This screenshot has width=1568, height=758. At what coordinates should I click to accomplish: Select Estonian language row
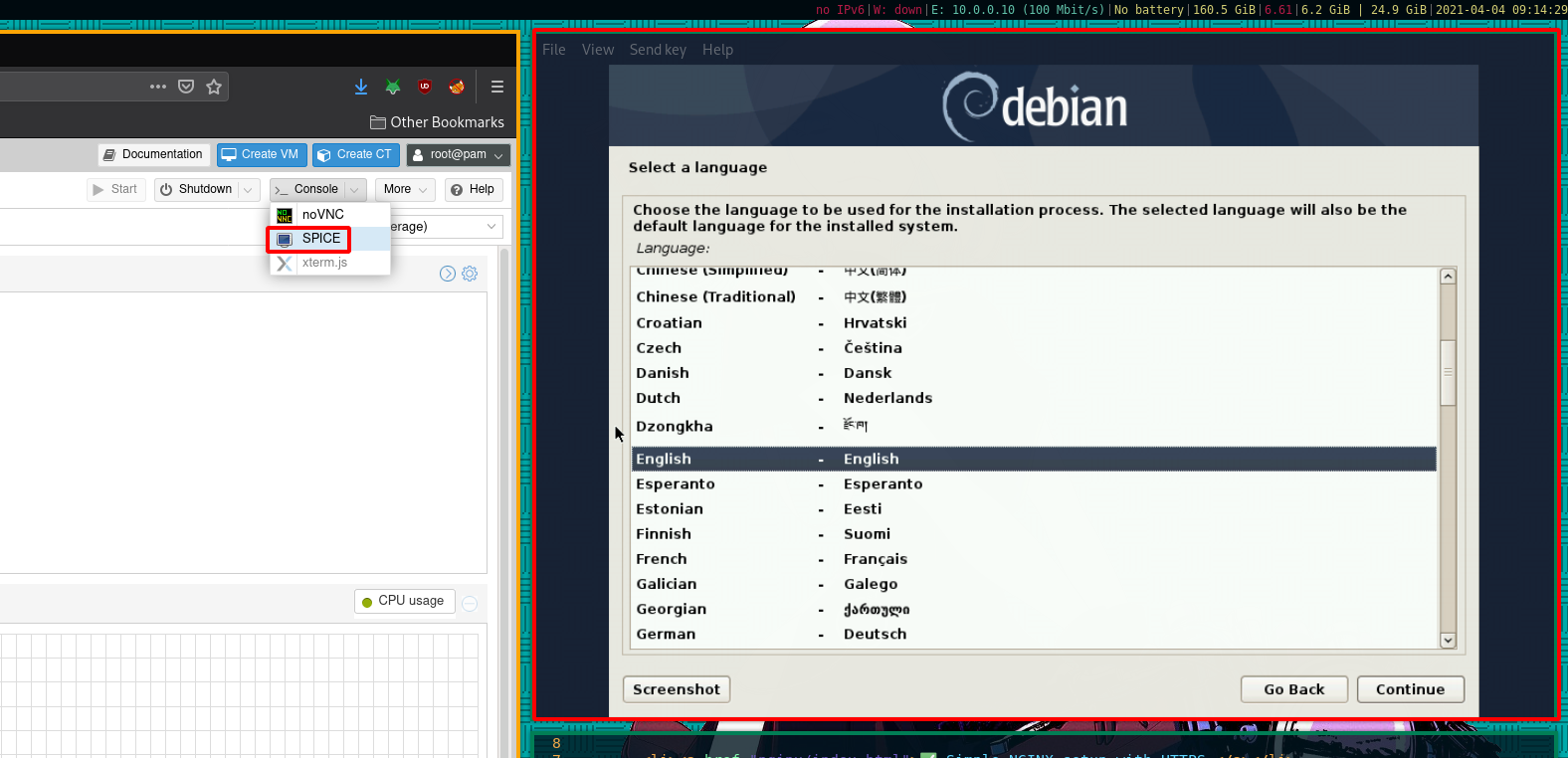1034,509
